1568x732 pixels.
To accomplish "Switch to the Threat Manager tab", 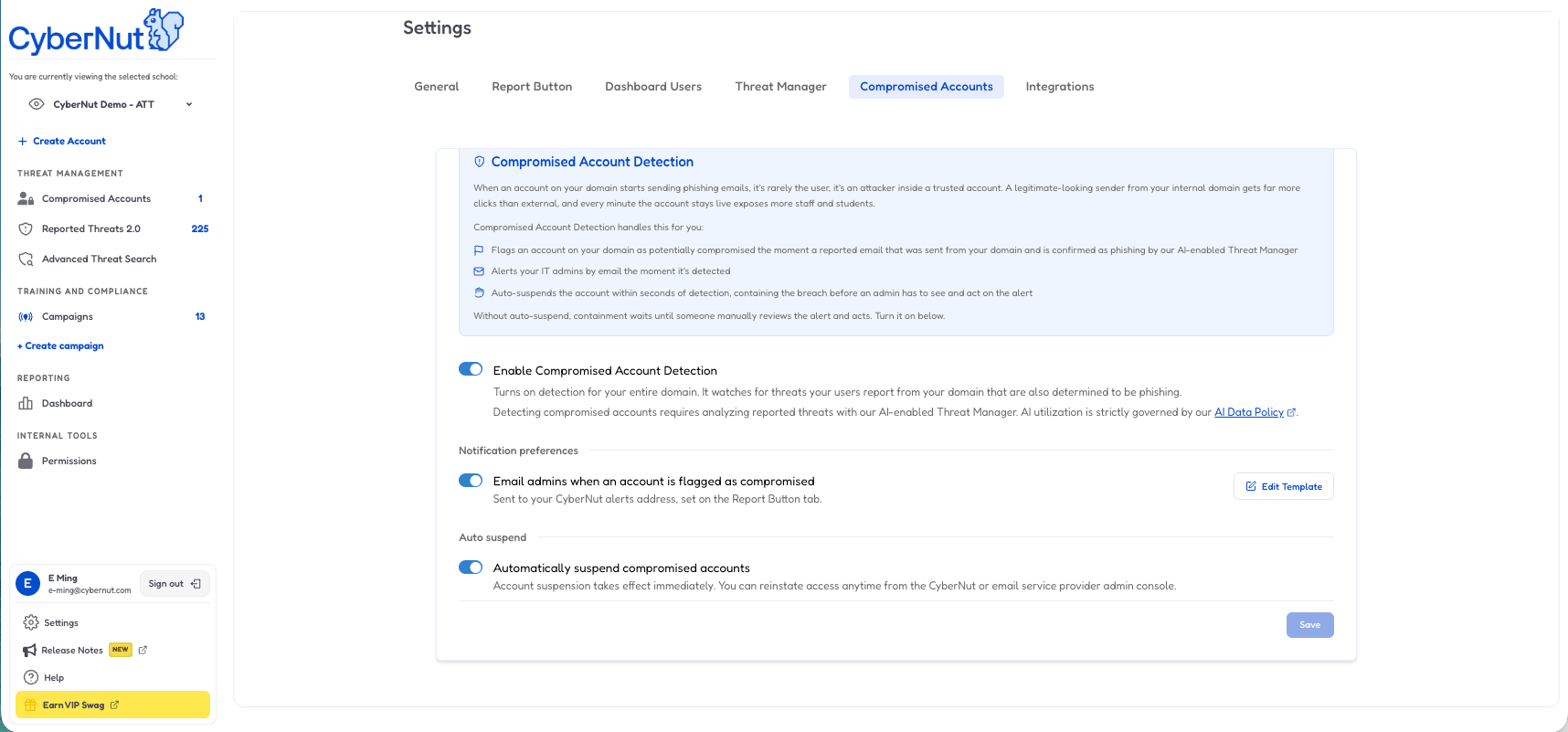I will (781, 87).
